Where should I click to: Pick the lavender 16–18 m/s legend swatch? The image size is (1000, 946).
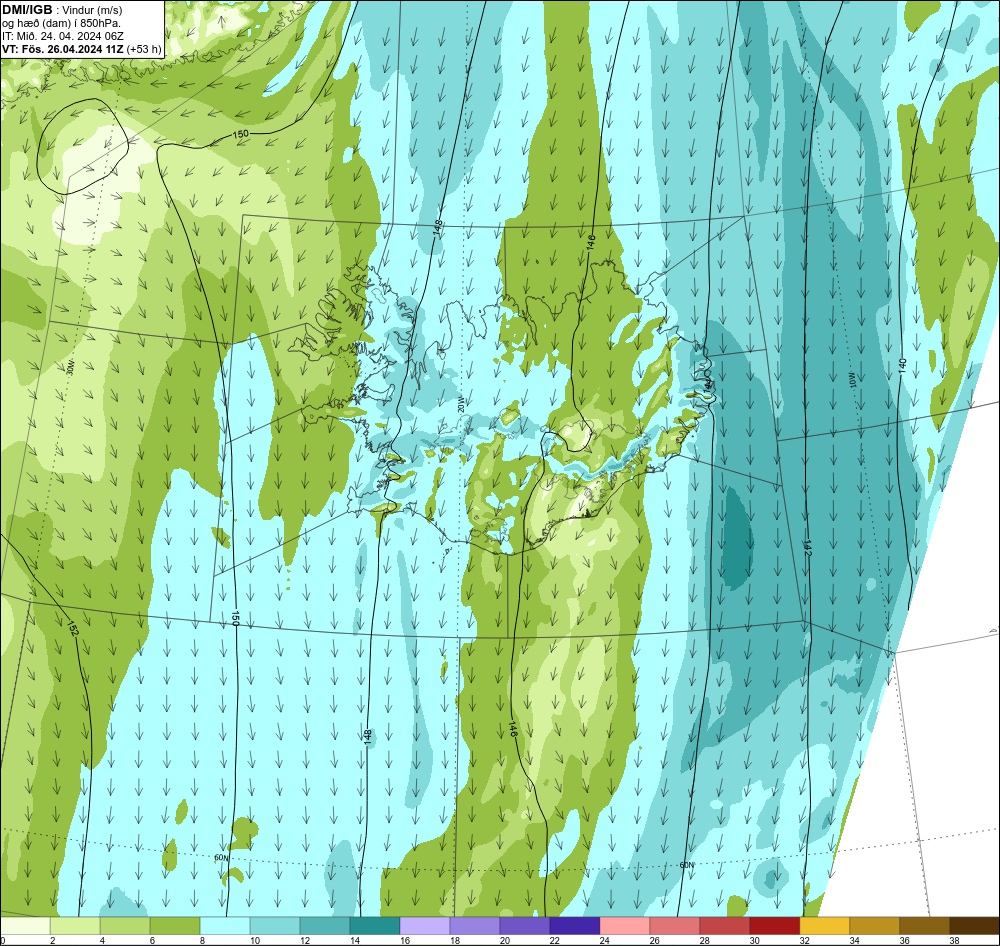click(x=425, y=926)
